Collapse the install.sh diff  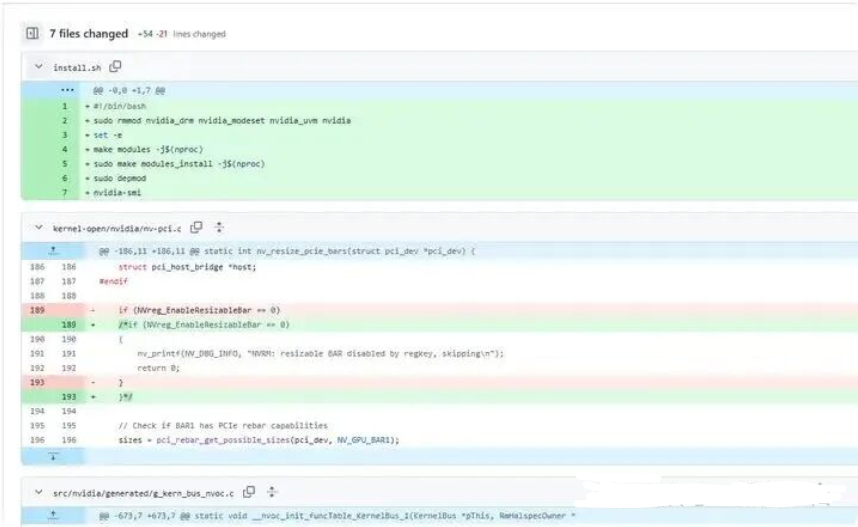click(38, 67)
